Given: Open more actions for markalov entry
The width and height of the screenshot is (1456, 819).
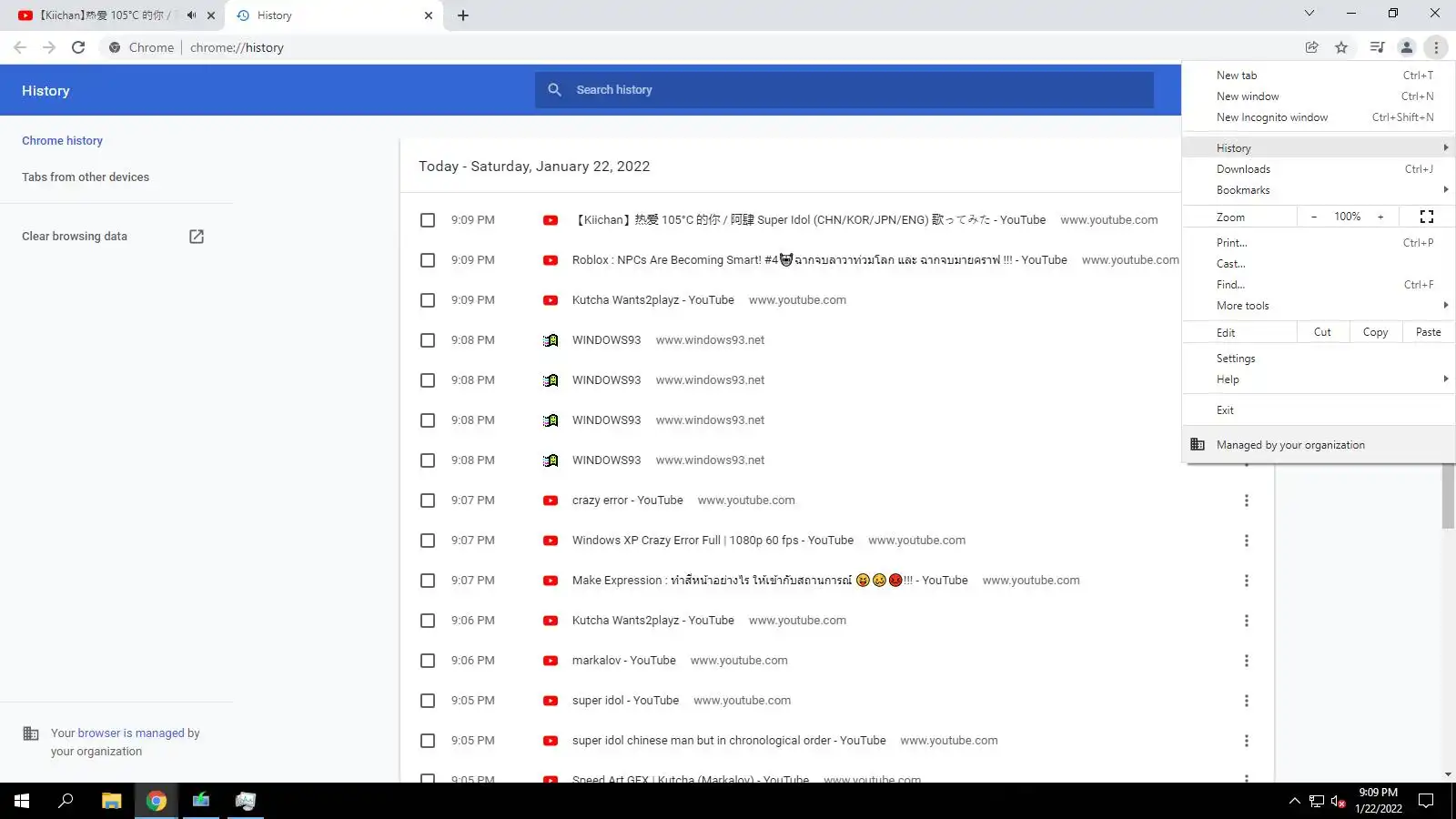Looking at the screenshot, I should pyautogui.click(x=1247, y=661).
